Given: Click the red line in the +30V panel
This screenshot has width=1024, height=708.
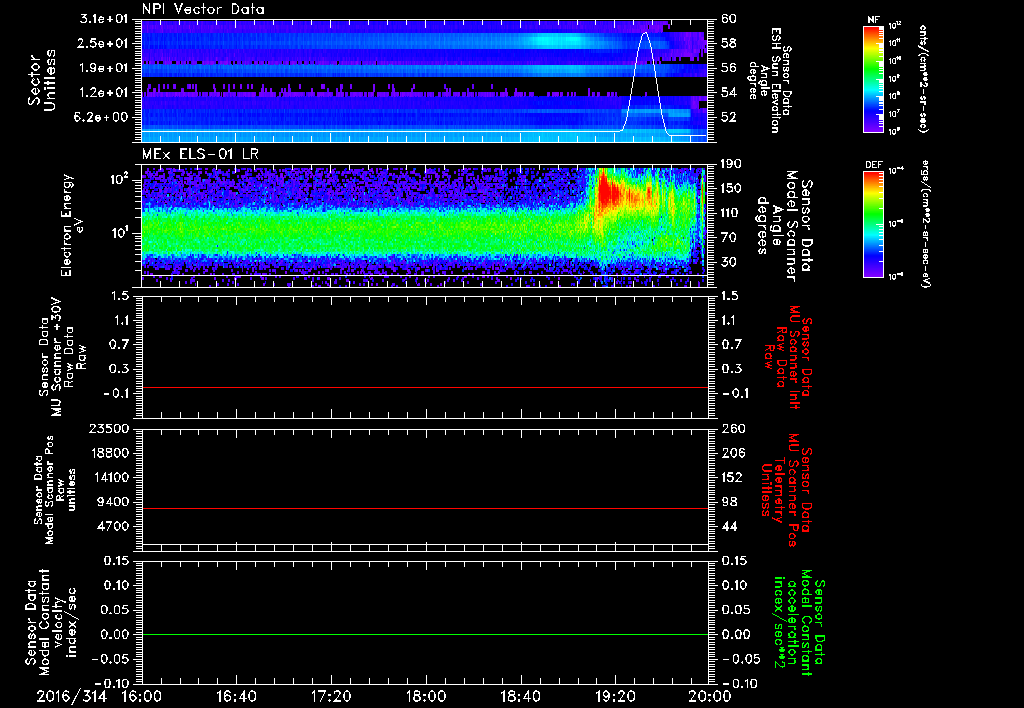Looking at the screenshot, I should tap(425, 387).
